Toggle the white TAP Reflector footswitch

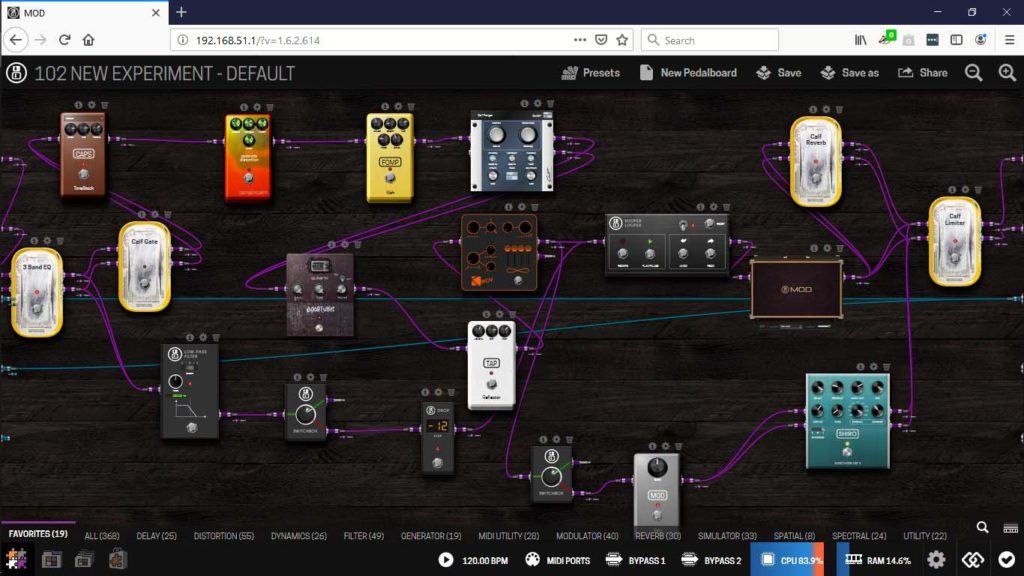(x=491, y=383)
